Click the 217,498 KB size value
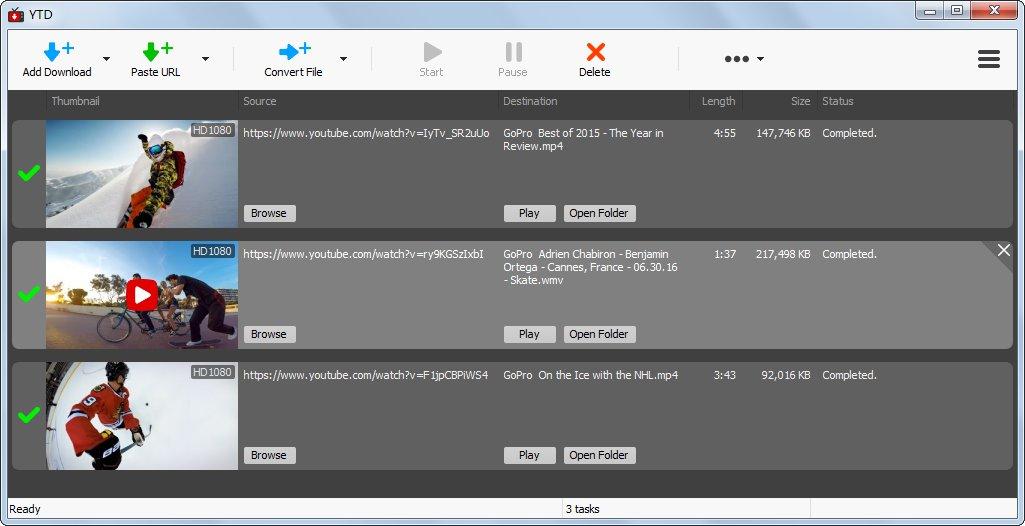1025x526 pixels. click(783, 254)
